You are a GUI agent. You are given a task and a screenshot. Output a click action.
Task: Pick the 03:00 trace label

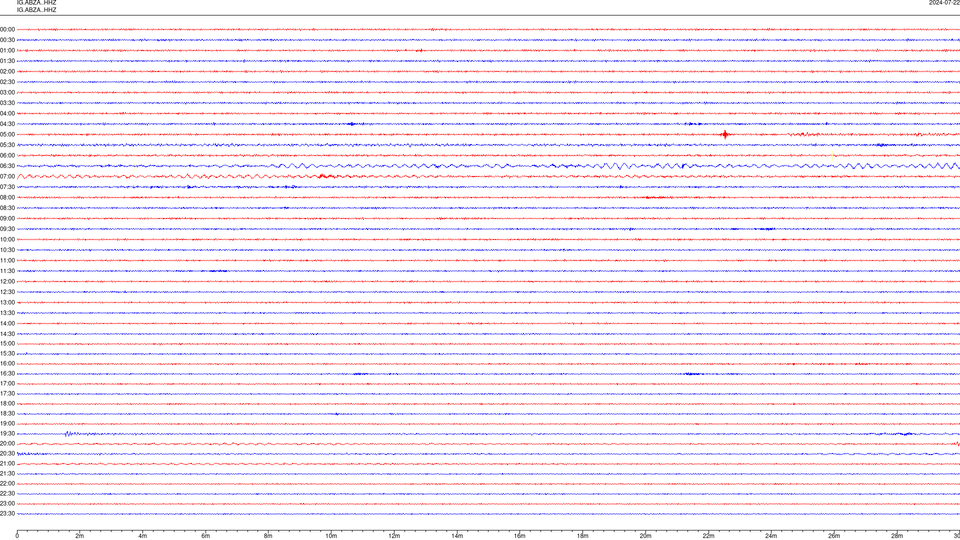pyautogui.click(x=7, y=93)
